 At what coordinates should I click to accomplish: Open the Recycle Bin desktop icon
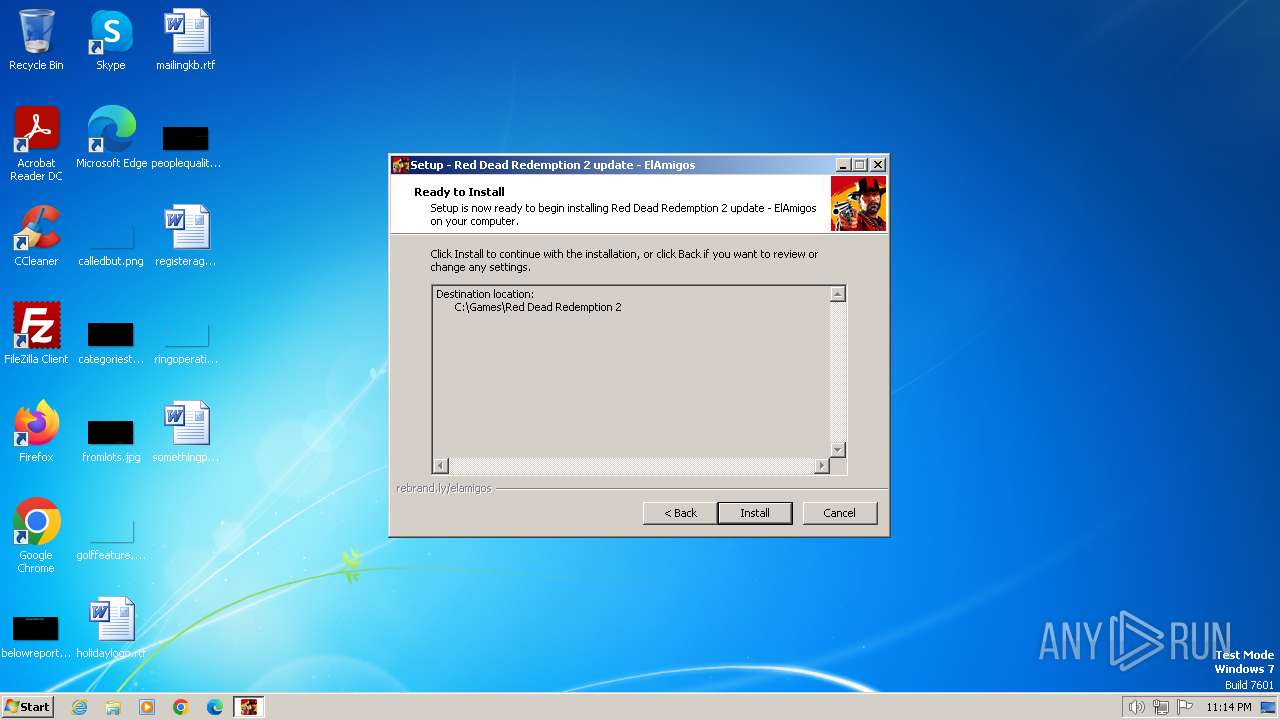click(x=36, y=40)
